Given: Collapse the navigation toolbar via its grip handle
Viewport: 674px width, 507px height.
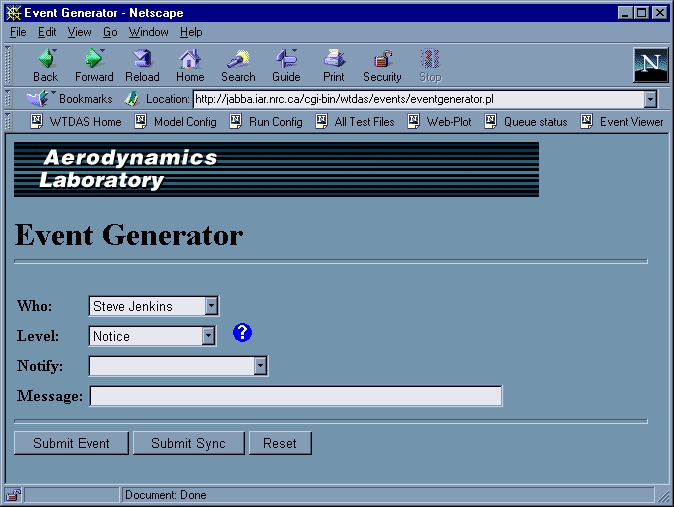Looking at the screenshot, I should (x=7, y=65).
